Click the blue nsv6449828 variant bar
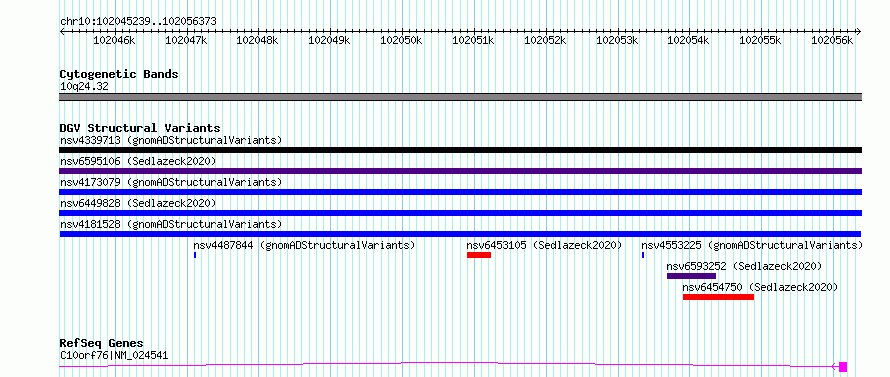This screenshot has height=377, width=890. click(x=460, y=213)
